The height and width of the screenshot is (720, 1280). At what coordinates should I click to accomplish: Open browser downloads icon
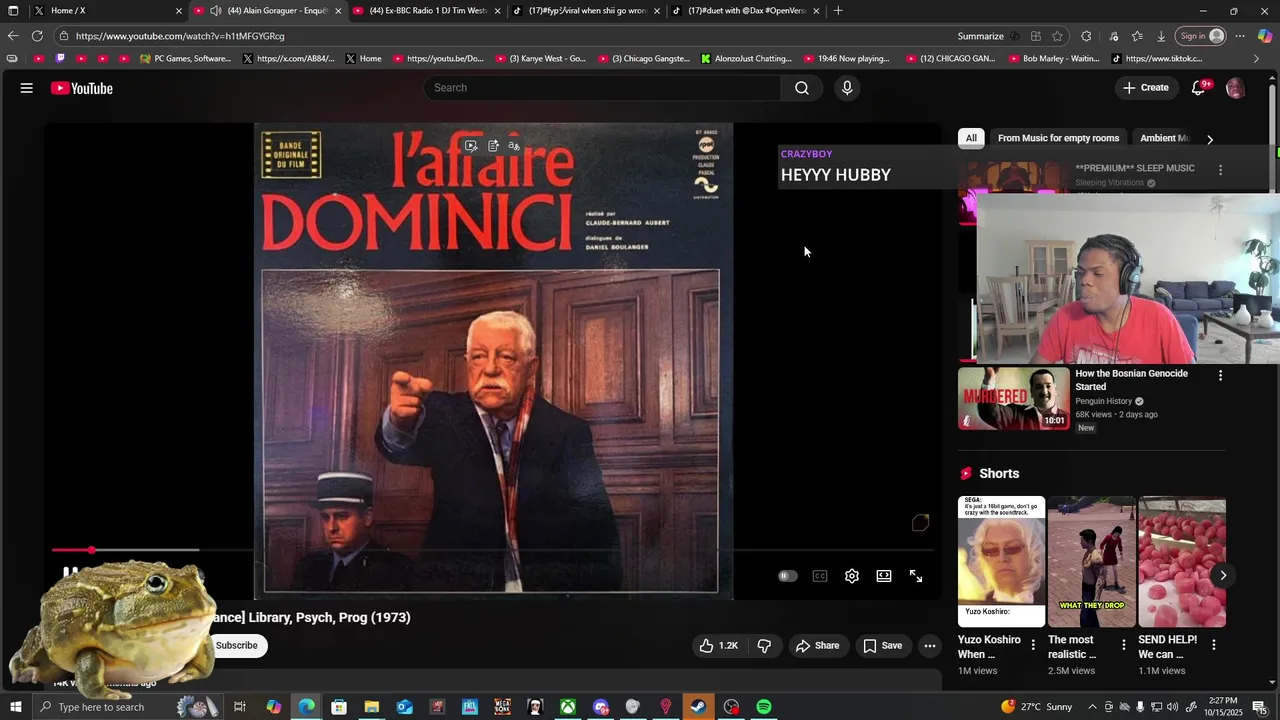pyautogui.click(x=1161, y=36)
